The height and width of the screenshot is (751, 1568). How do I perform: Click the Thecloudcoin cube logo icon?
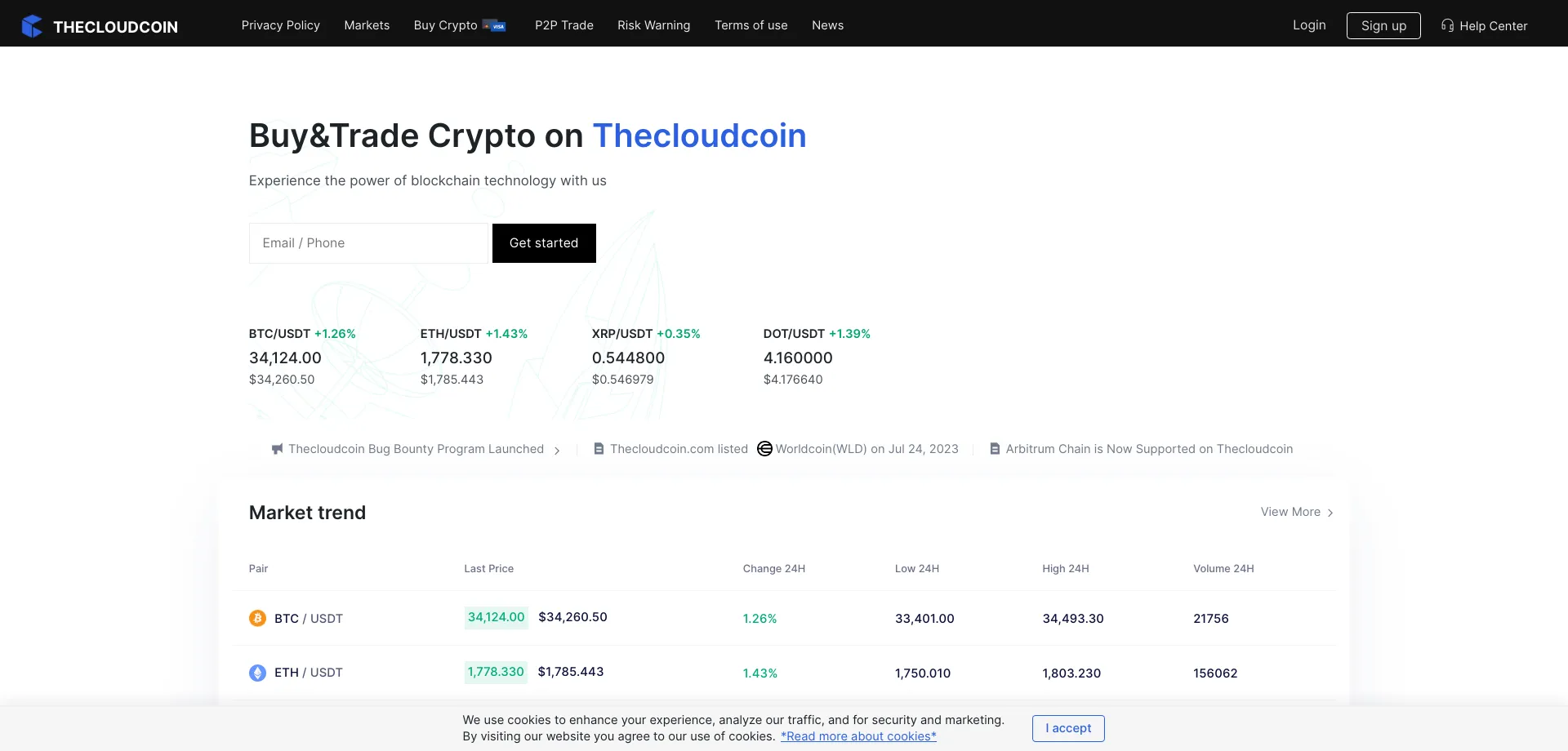32,26
